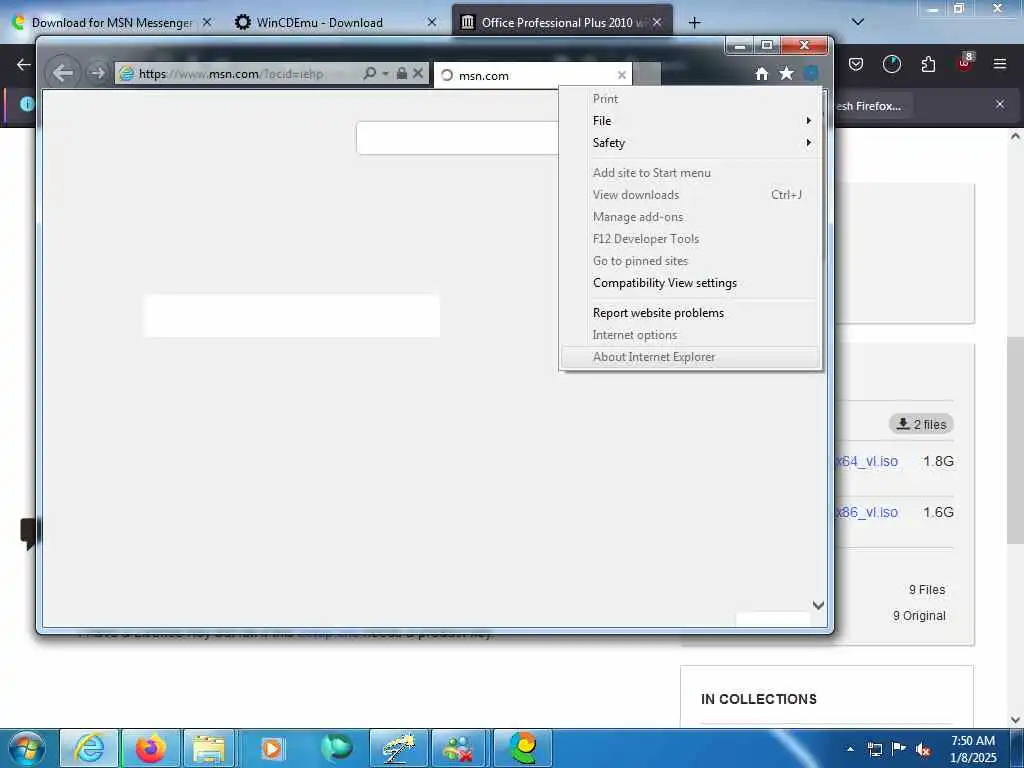The image size is (1024, 768).
Task: Open the media player taskbar icon
Action: click(x=271, y=749)
